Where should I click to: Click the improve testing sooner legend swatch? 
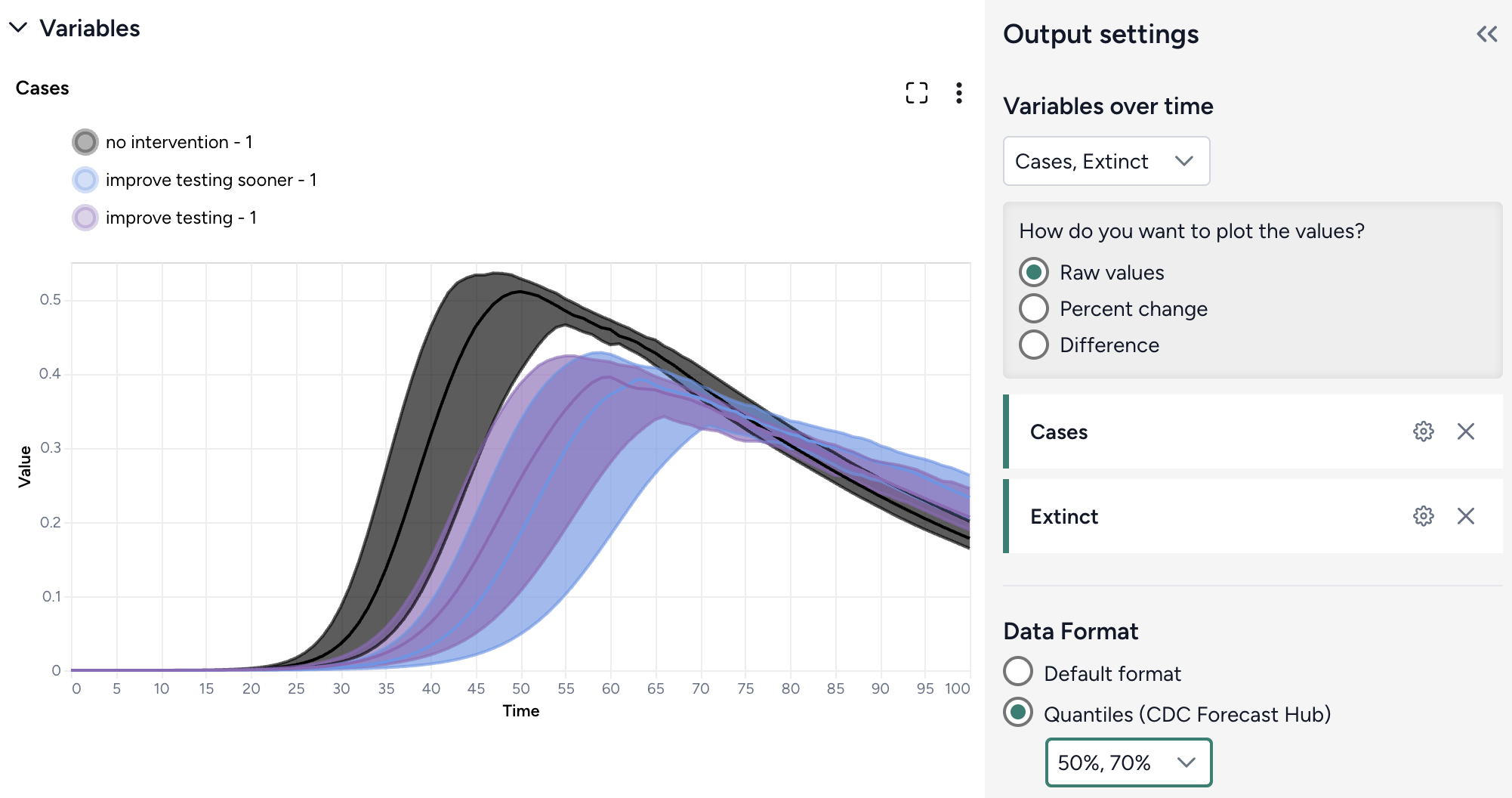(x=85, y=180)
